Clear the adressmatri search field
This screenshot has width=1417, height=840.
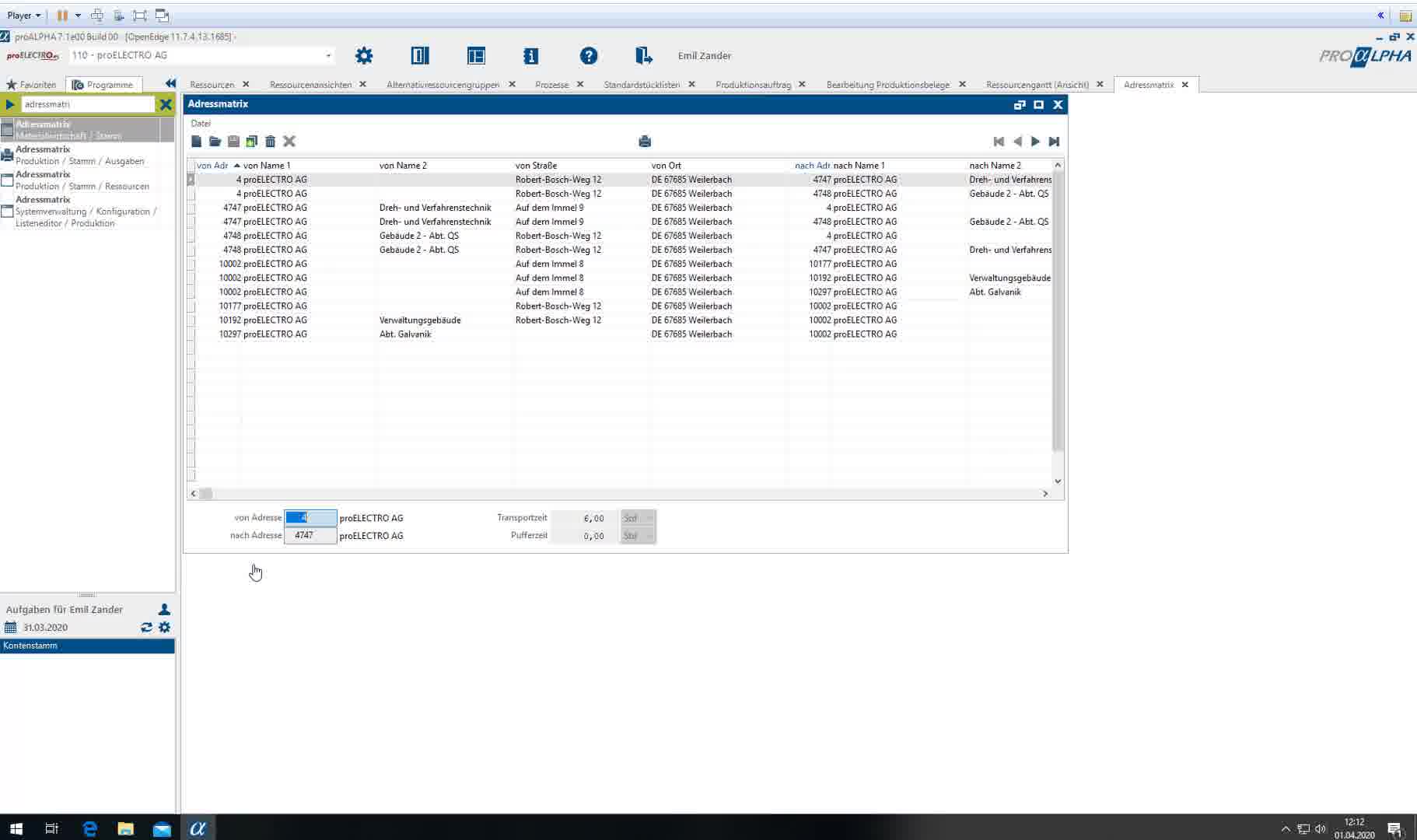tap(166, 104)
